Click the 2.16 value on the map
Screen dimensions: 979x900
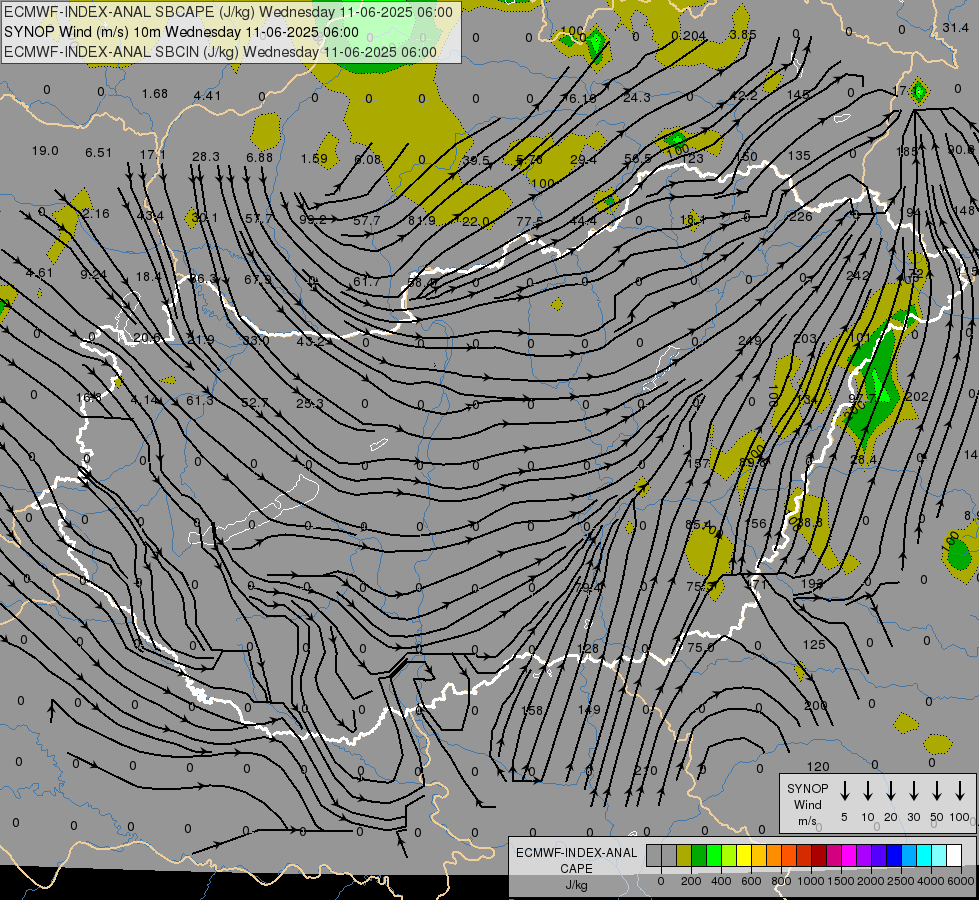point(96,214)
